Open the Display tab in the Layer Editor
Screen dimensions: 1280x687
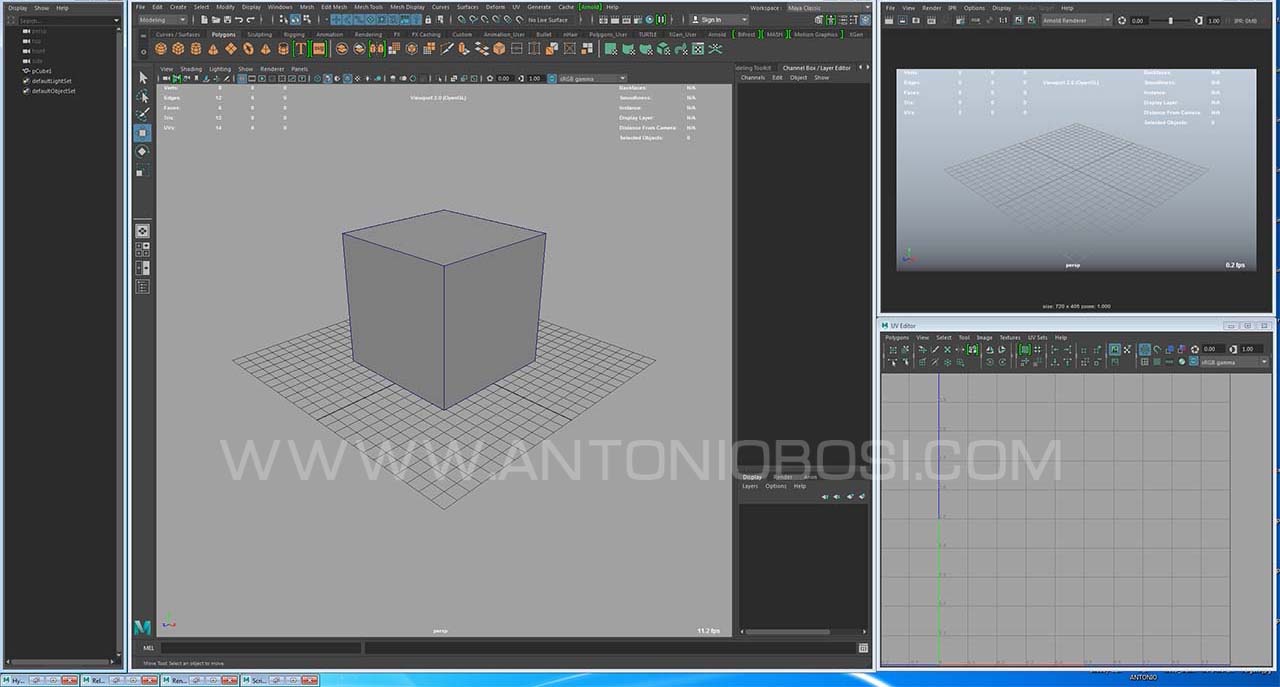tap(752, 477)
